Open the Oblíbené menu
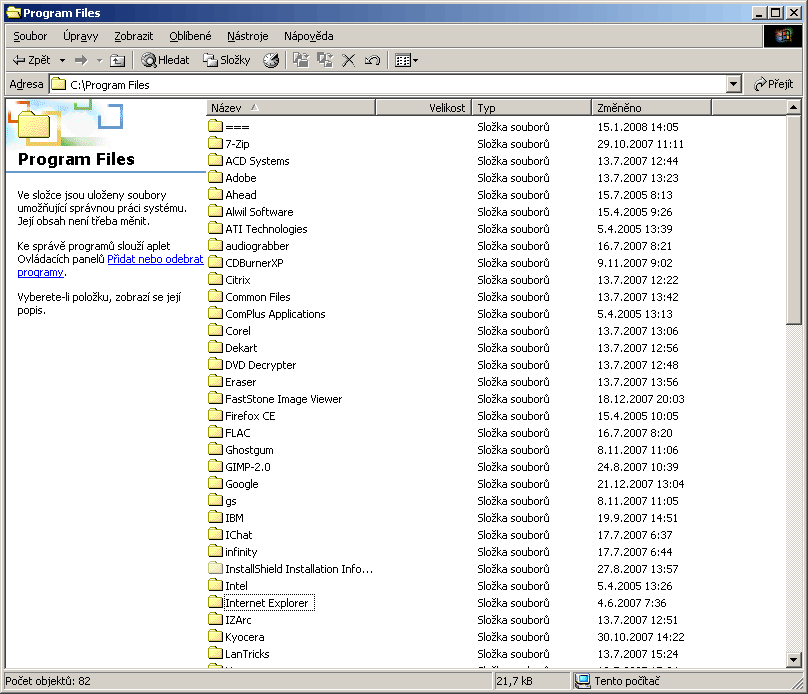 (190, 36)
